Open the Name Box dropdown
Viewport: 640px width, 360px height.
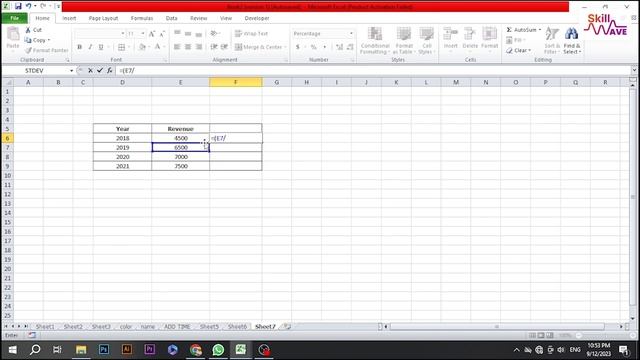pyautogui.click(x=71, y=71)
